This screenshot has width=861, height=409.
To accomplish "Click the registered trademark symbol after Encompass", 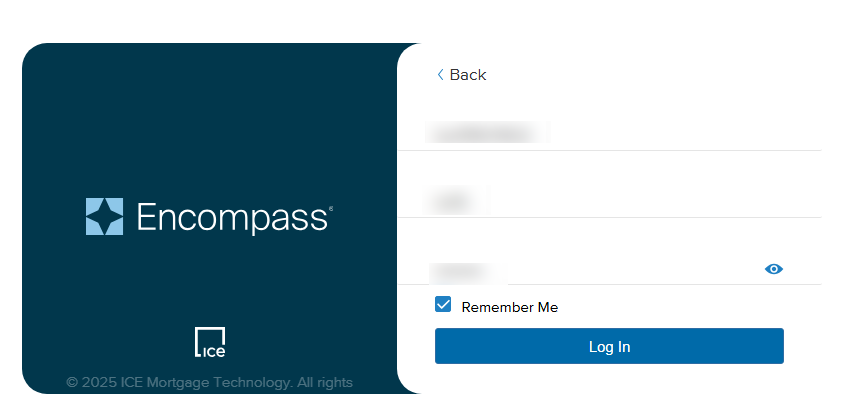I will (x=331, y=209).
